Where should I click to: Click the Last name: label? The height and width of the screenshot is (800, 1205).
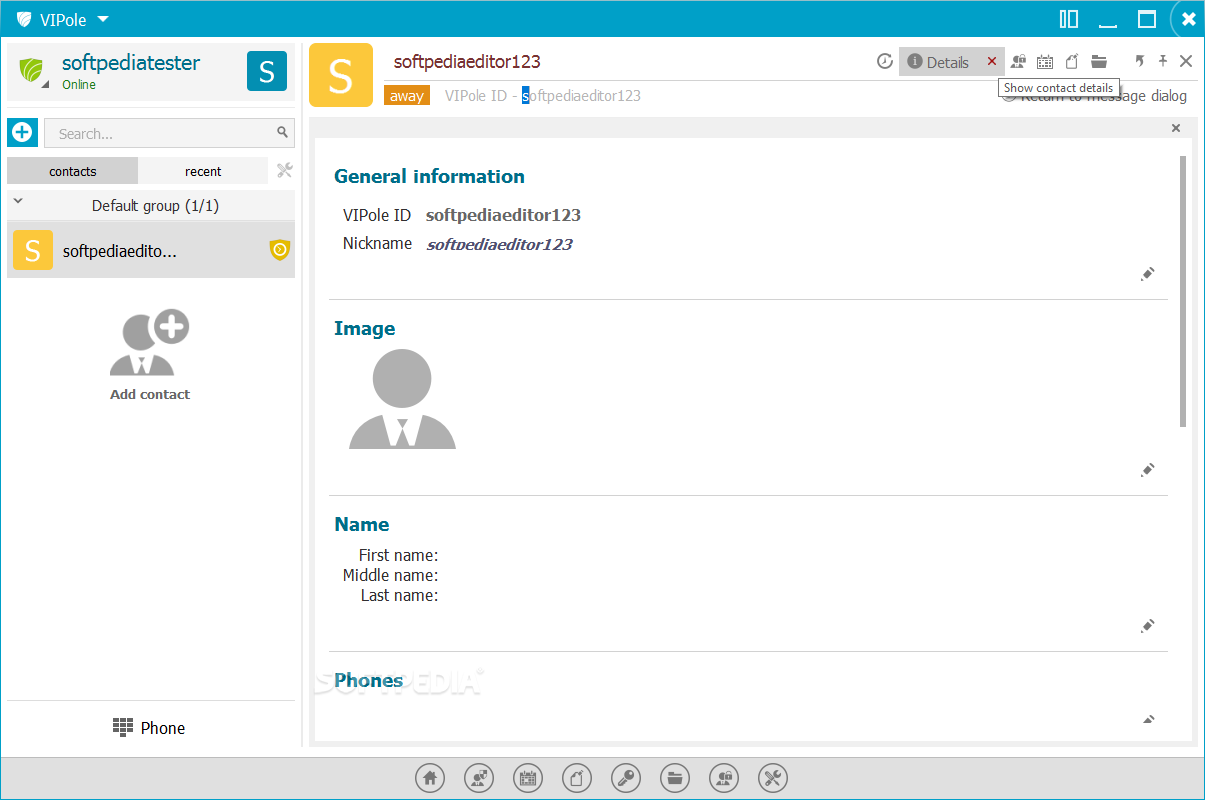[x=399, y=595]
